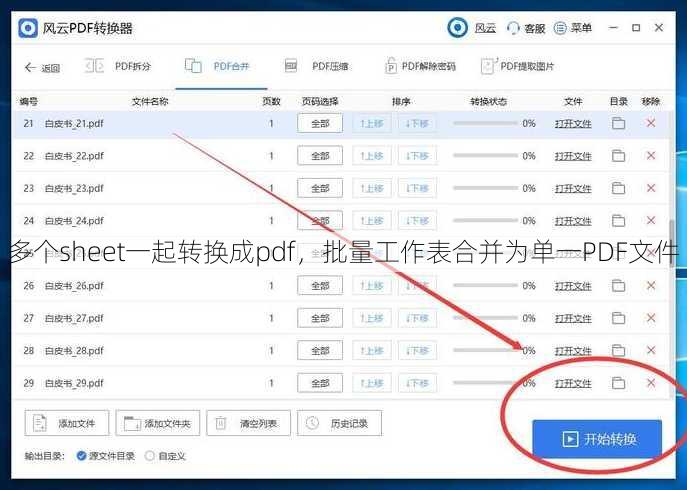
Task: Open 客服 customer service
Action: 526,28
